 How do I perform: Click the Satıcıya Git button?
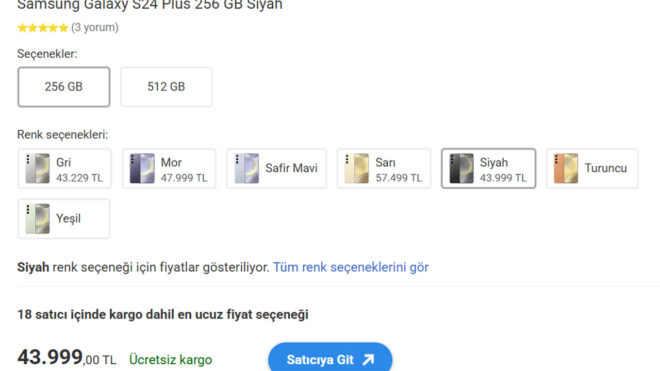pos(330,358)
